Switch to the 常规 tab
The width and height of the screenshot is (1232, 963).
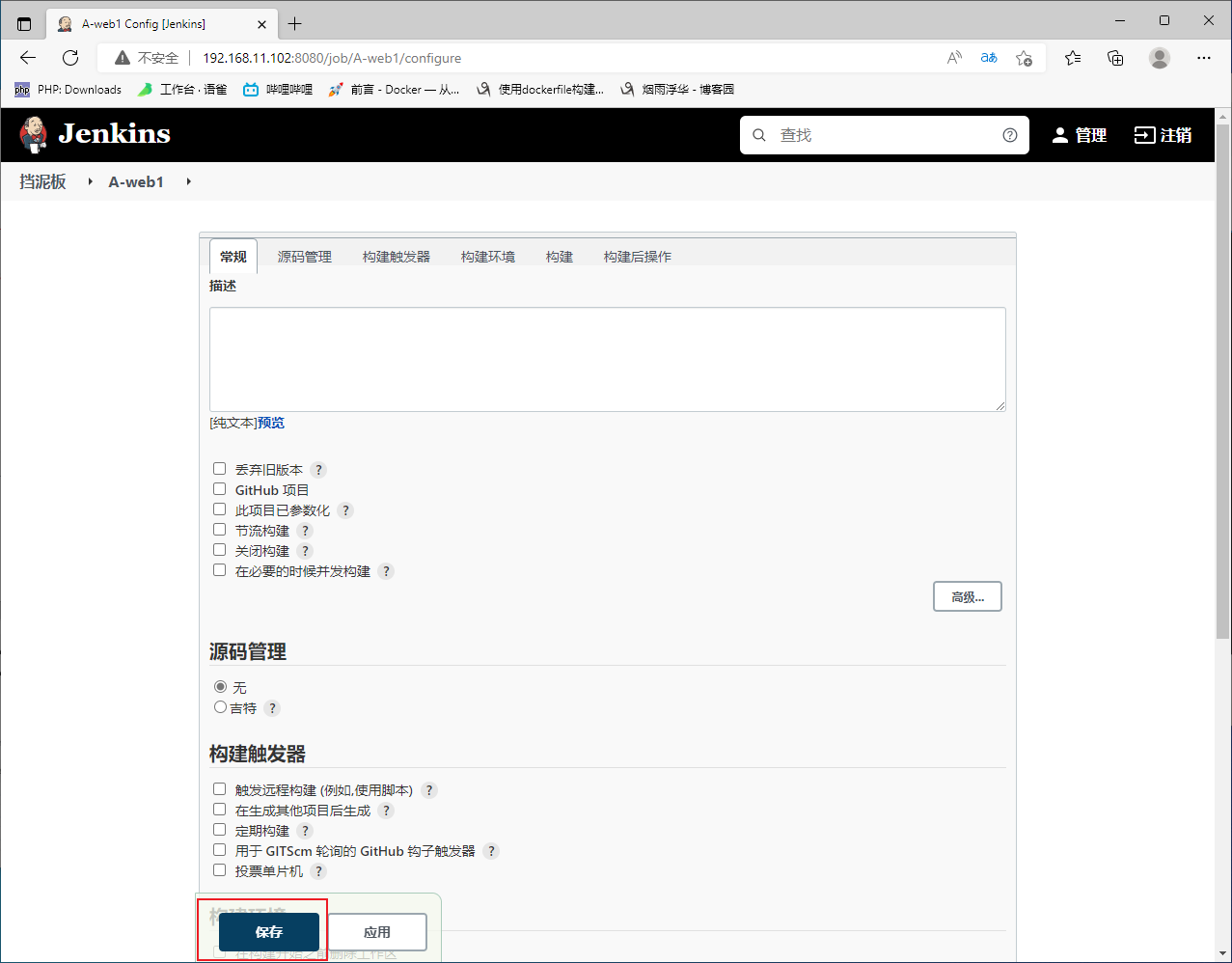pyautogui.click(x=233, y=257)
